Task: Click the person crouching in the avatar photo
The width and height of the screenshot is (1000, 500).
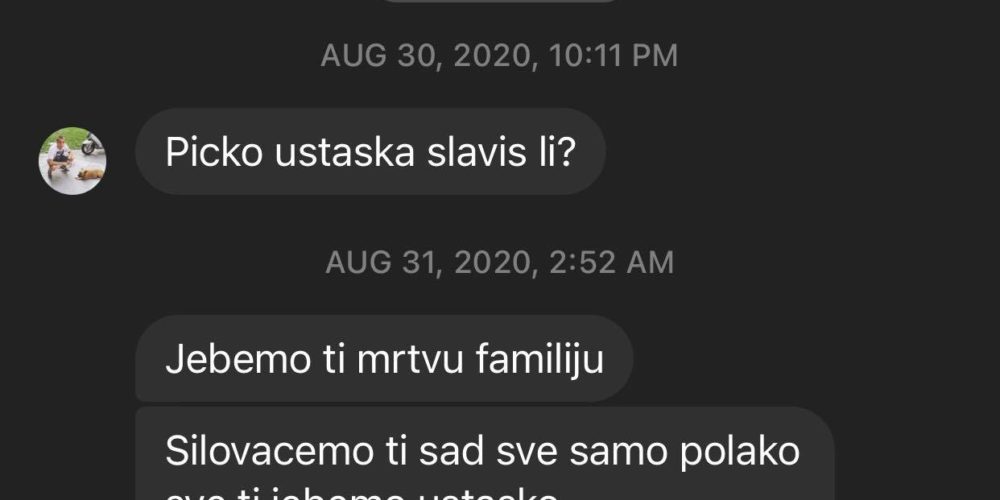Action: point(60,156)
